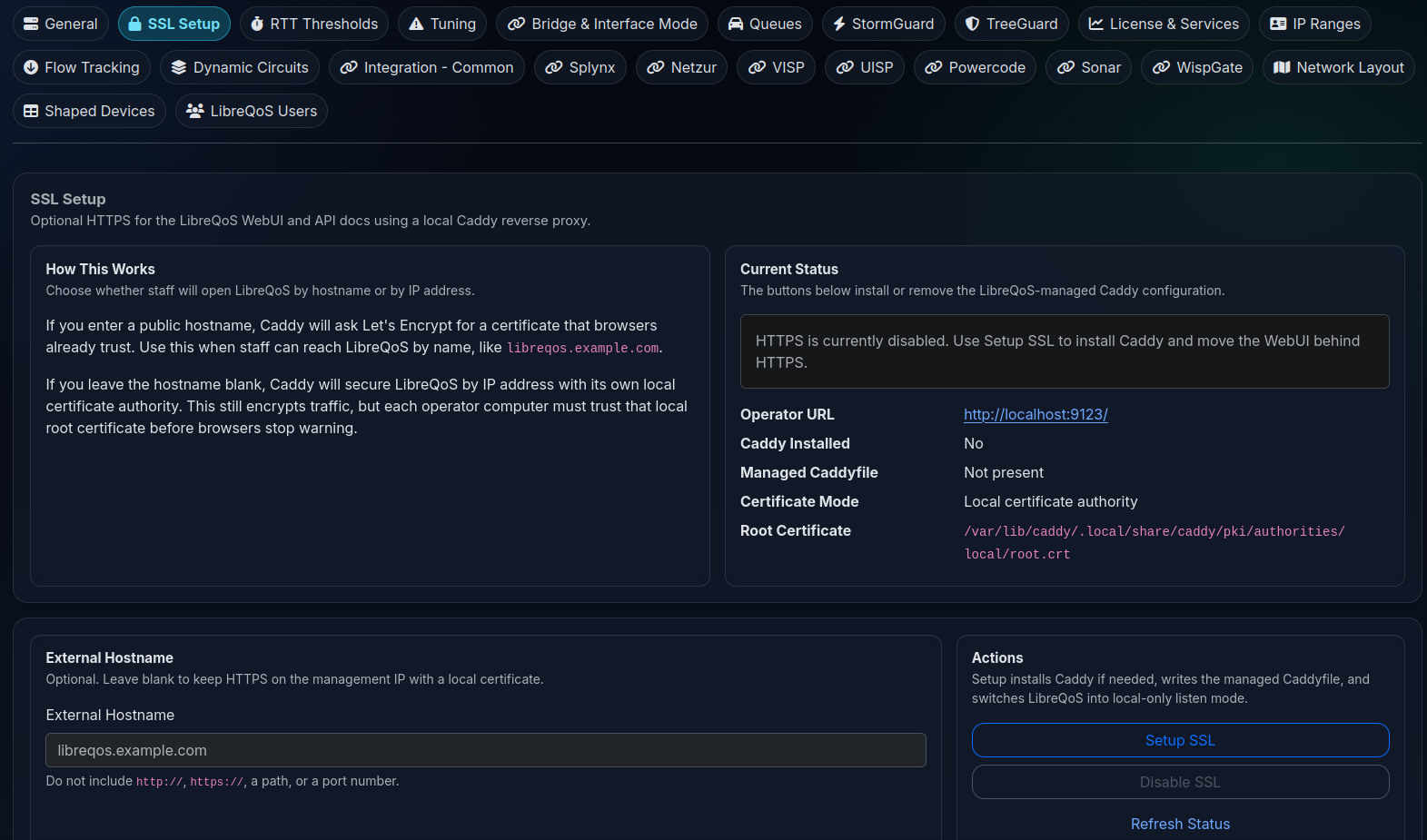Click the "SSL Setup" section heading

68,199
